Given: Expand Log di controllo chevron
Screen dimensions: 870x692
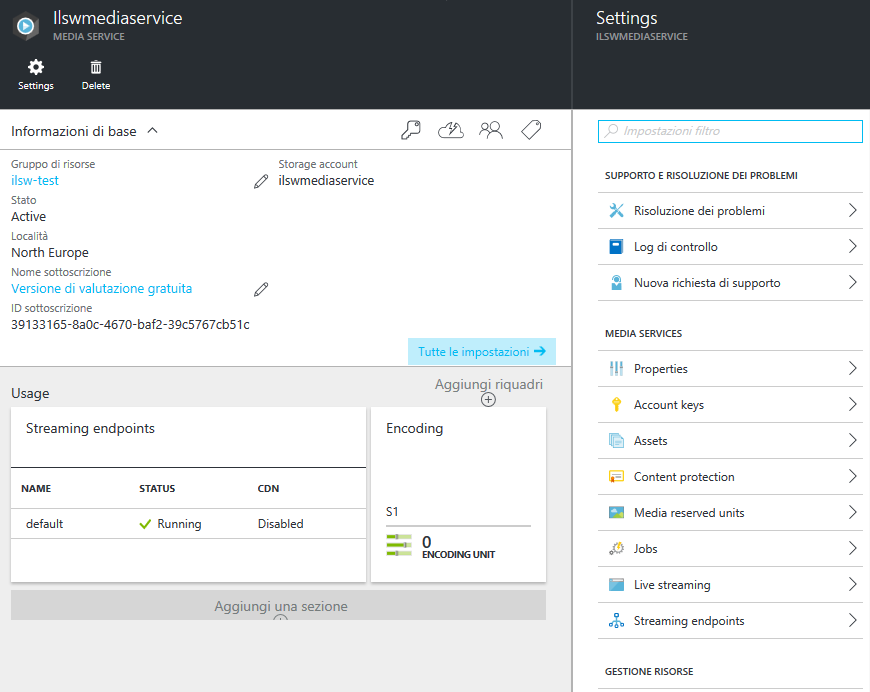Looking at the screenshot, I should point(853,246).
